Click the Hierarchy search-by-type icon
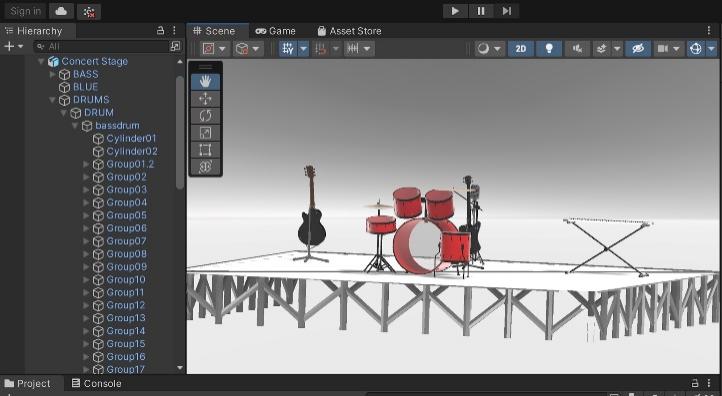The image size is (722, 396). 175,46
